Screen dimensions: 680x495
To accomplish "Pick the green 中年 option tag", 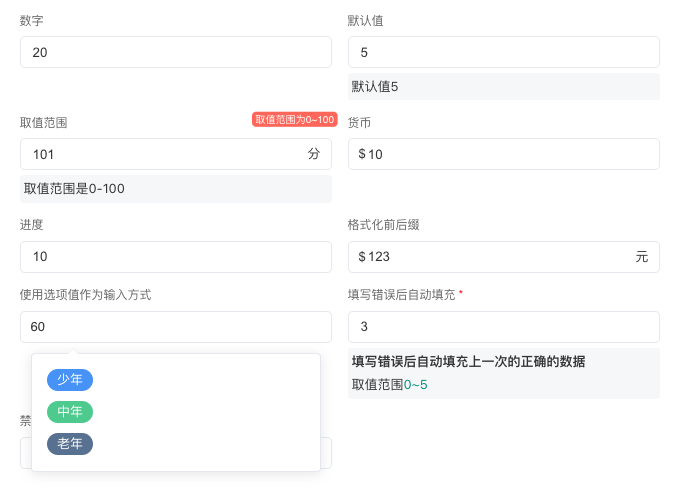I will pyautogui.click(x=70, y=412).
